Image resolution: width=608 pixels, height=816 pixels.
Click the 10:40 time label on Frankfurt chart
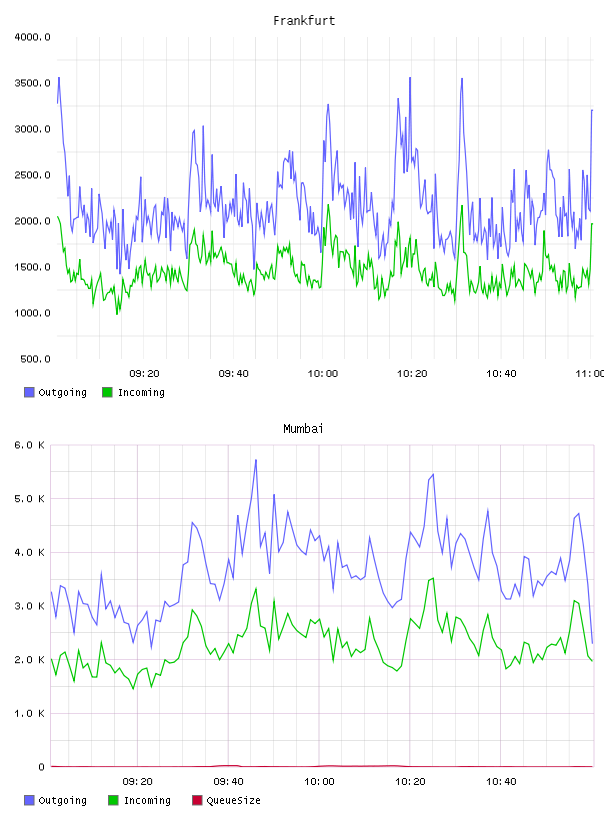(x=501, y=374)
